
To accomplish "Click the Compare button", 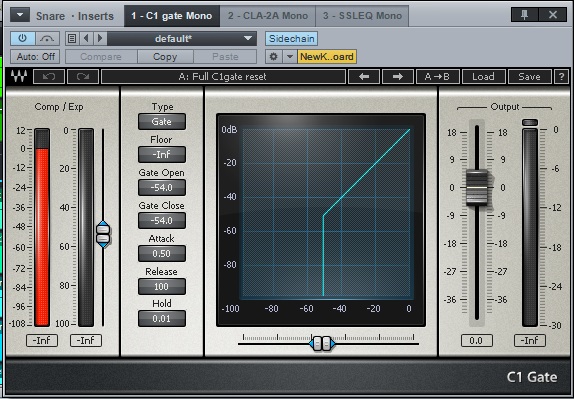I will (x=101, y=57).
